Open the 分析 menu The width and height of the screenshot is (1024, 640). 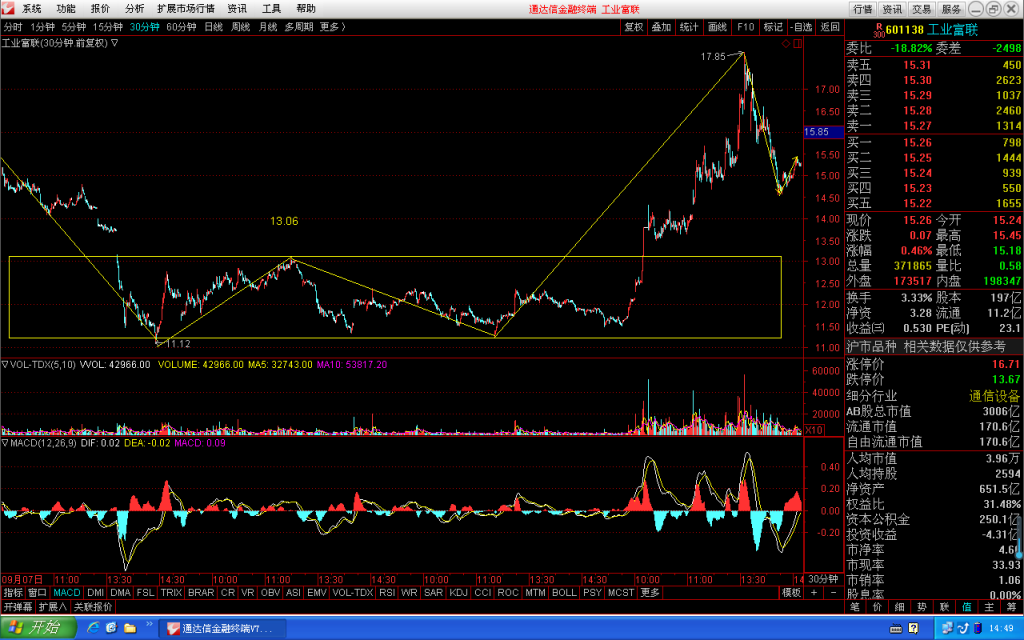pos(135,8)
